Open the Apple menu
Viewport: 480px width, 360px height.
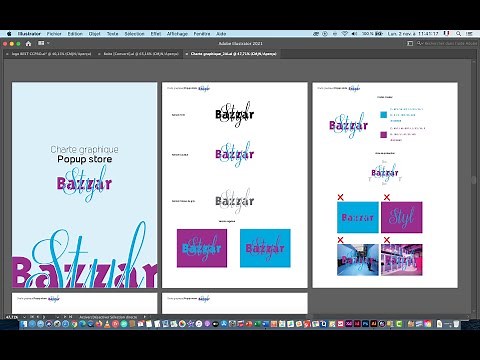point(9,34)
